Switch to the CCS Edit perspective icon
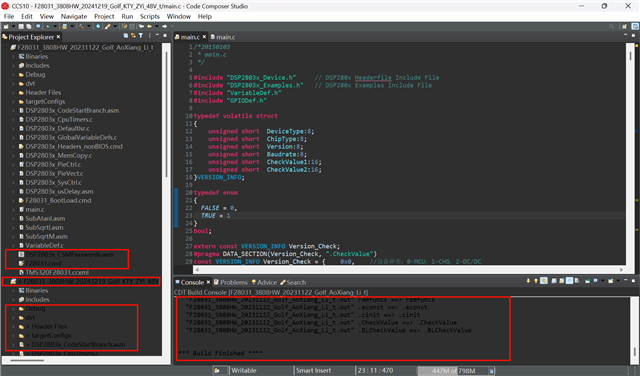 [635, 27]
